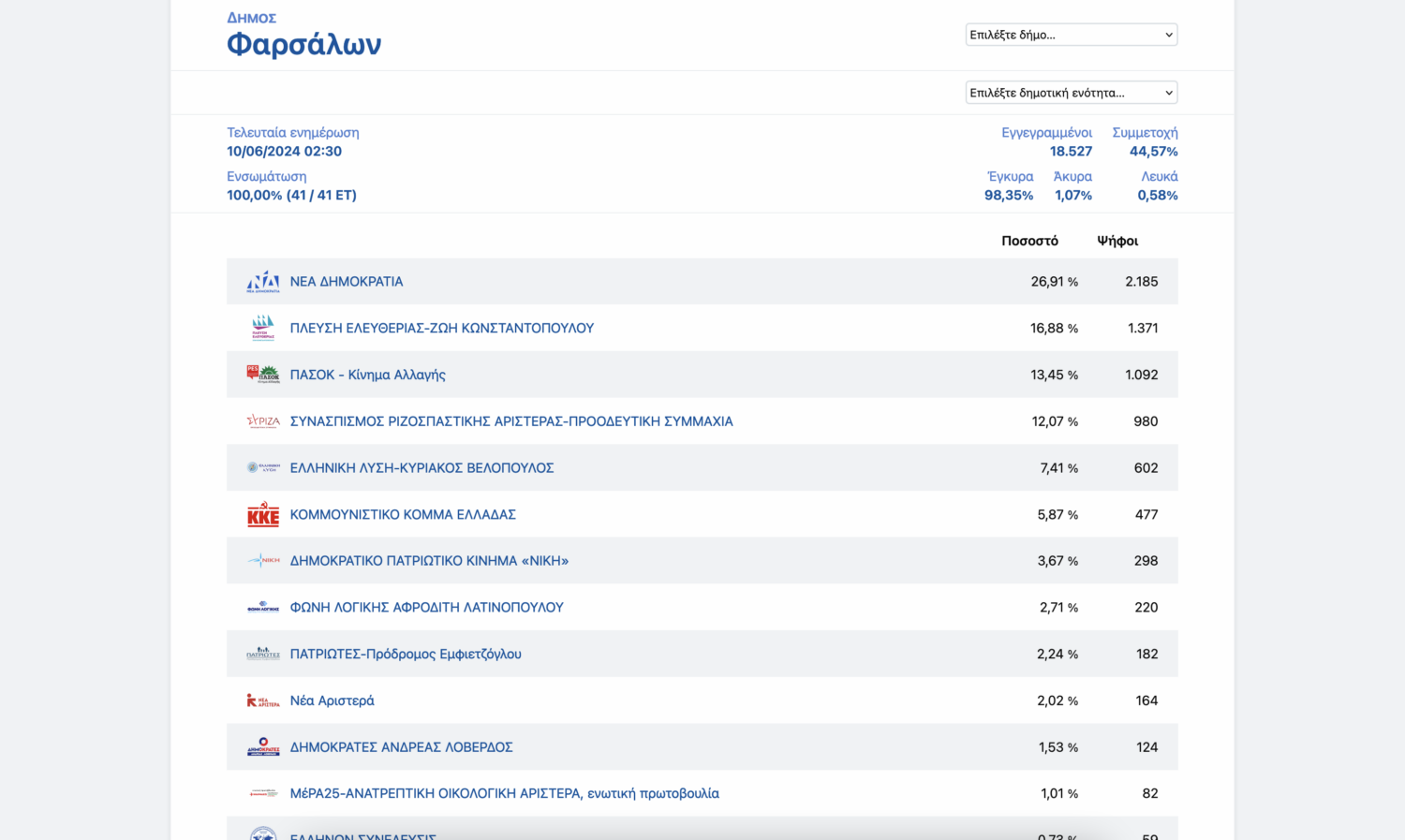1405x840 pixels.
Task: Open ΠΑΣΟΚ - Κίνημα Αλλαγής link
Action: (367, 375)
